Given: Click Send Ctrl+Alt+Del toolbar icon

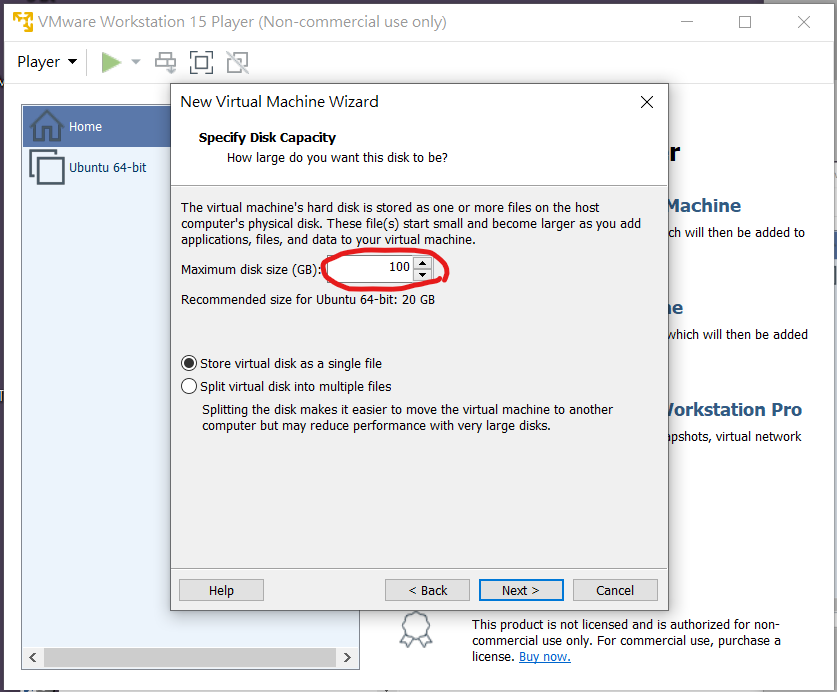Looking at the screenshot, I should (165, 62).
